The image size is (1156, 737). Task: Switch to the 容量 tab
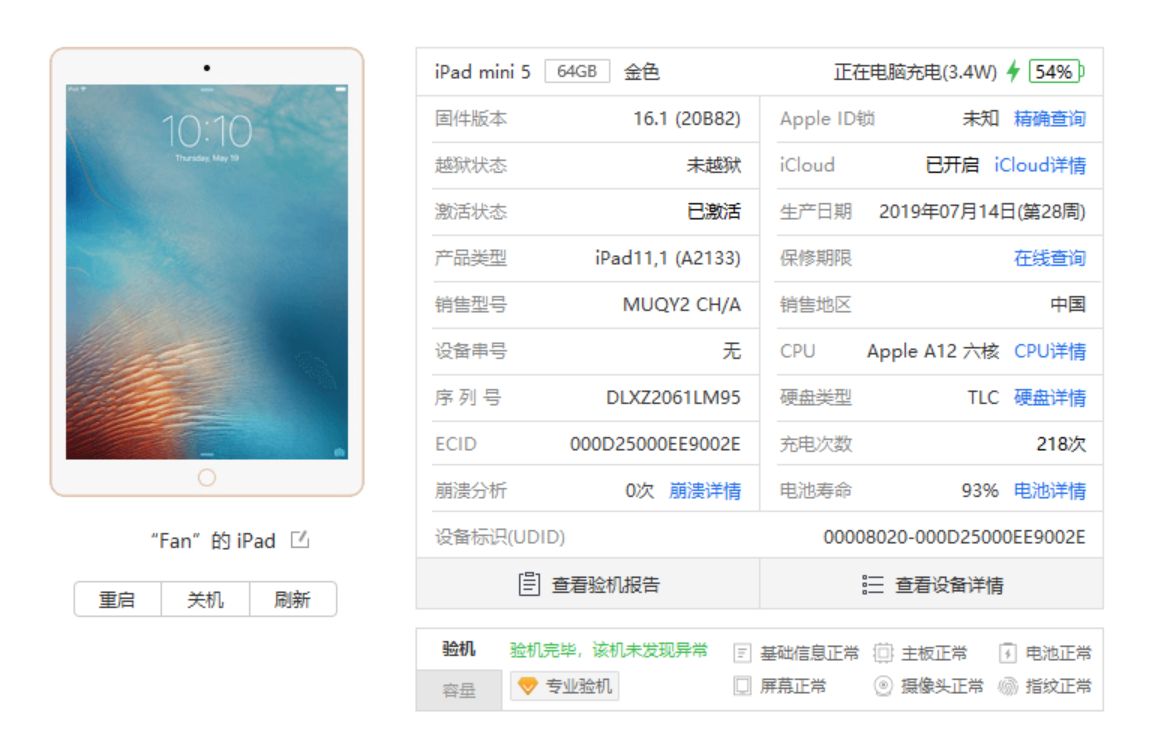pyautogui.click(x=460, y=687)
